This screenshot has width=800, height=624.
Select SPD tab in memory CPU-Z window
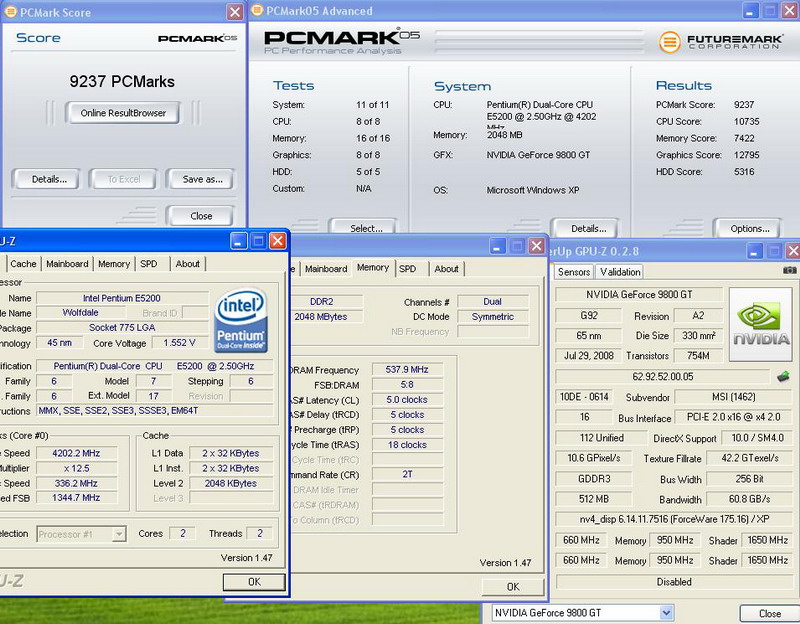coord(407,269)
